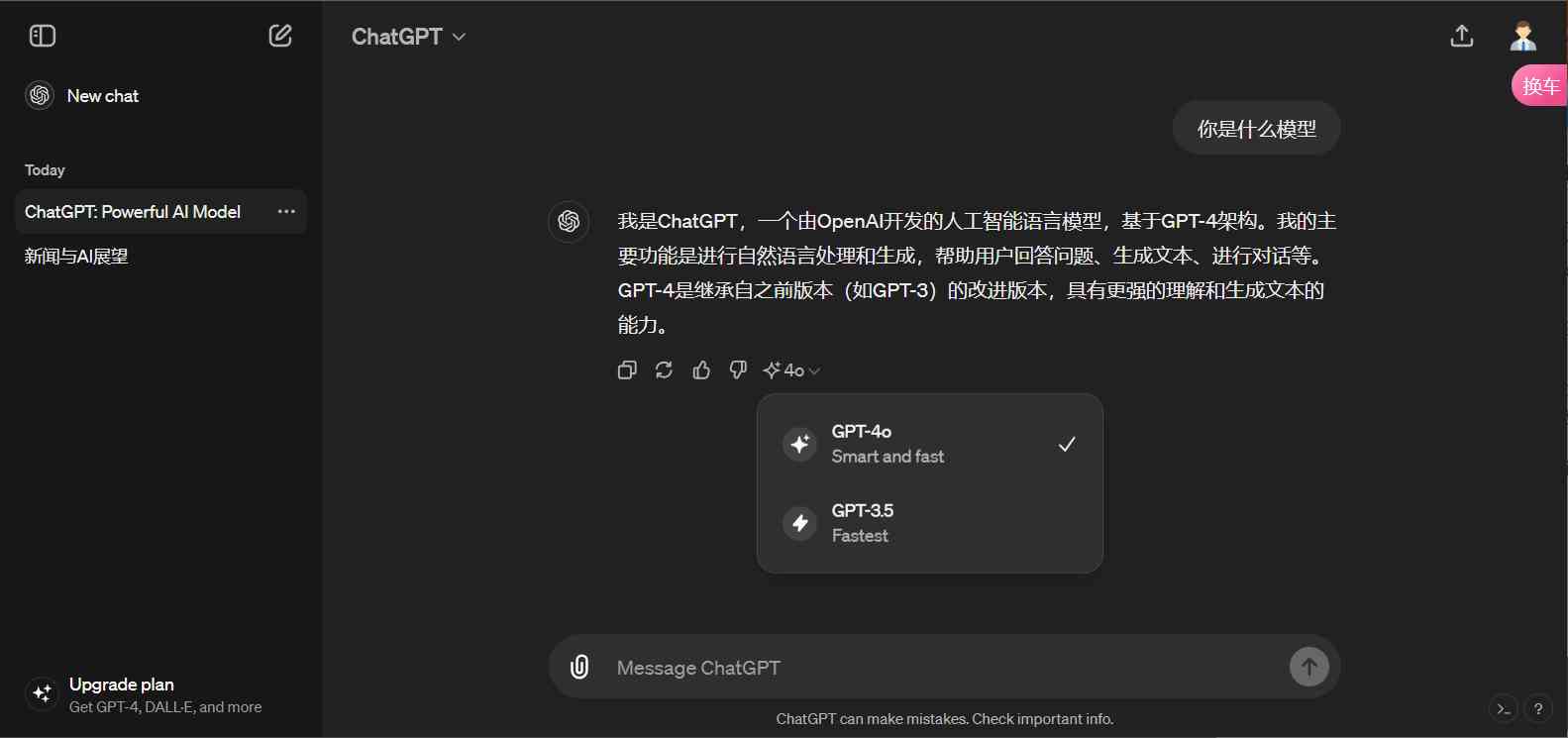Click the ChatGPT logo next to New chat
The height and width of the screenshot is (738, 1568).
click(x=40, y=95)
